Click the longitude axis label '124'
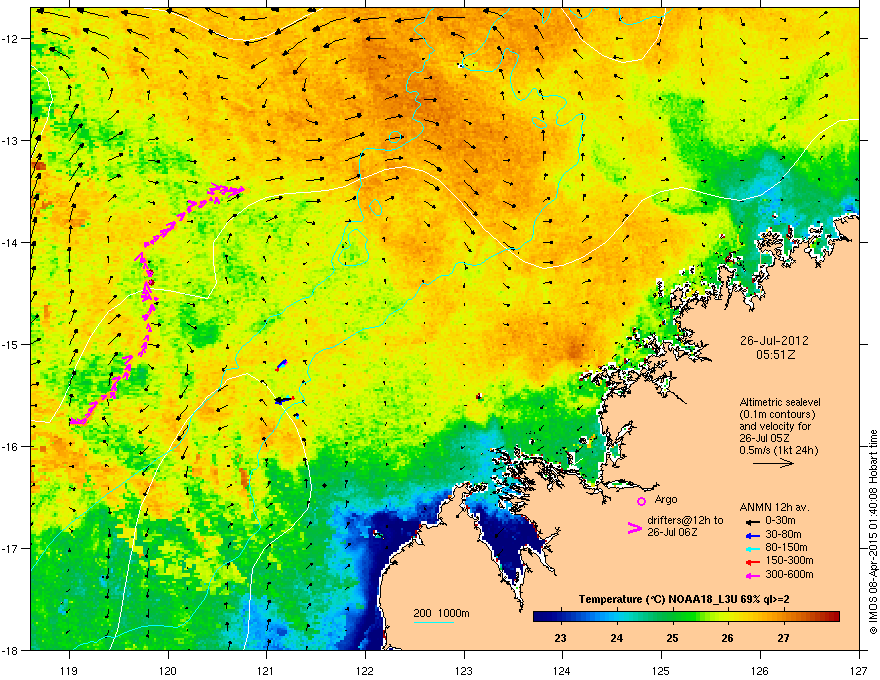880x680 pixels. [562, 671]
